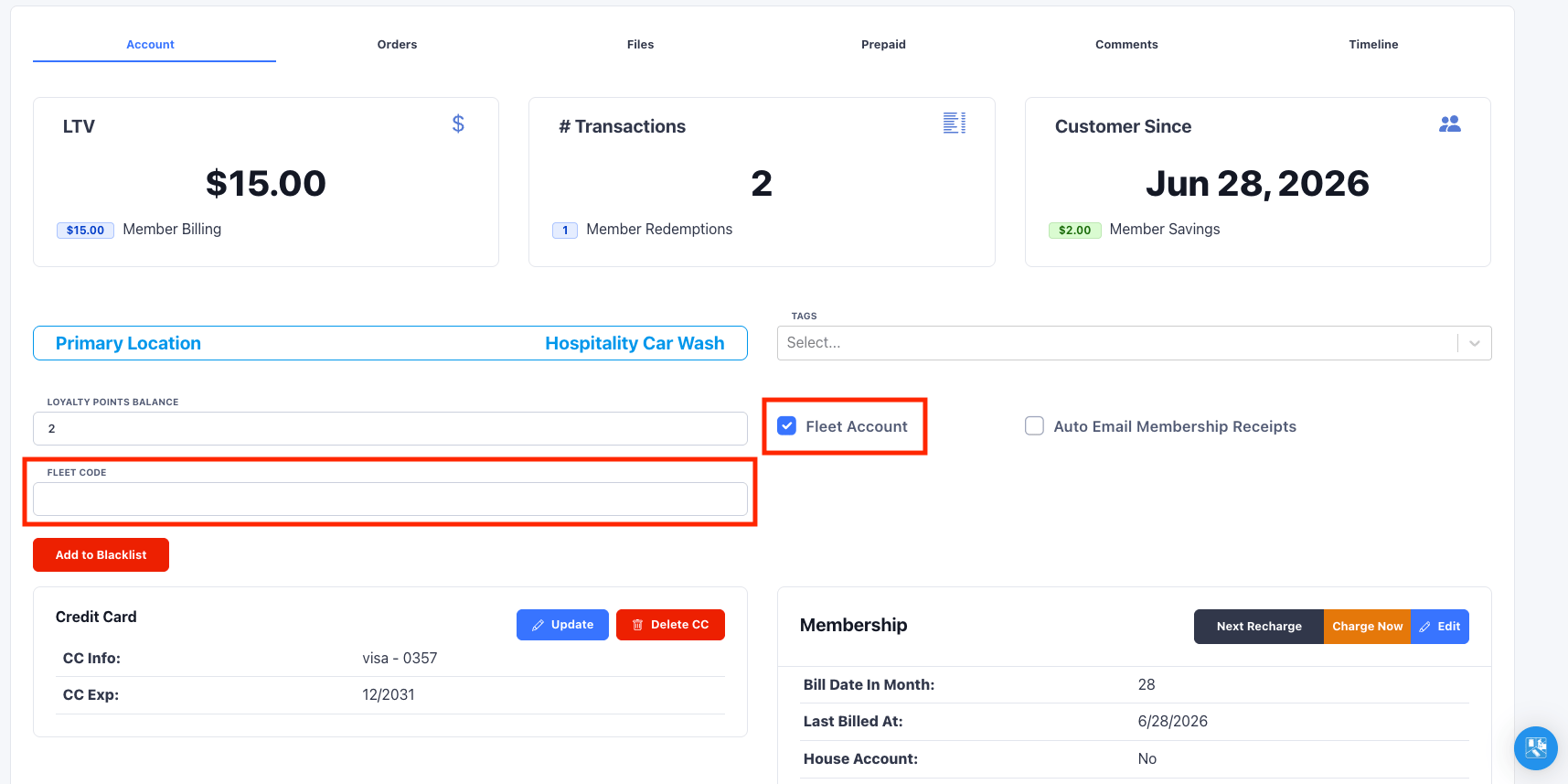Click the Add to Blacklist button

coord(101,554)
